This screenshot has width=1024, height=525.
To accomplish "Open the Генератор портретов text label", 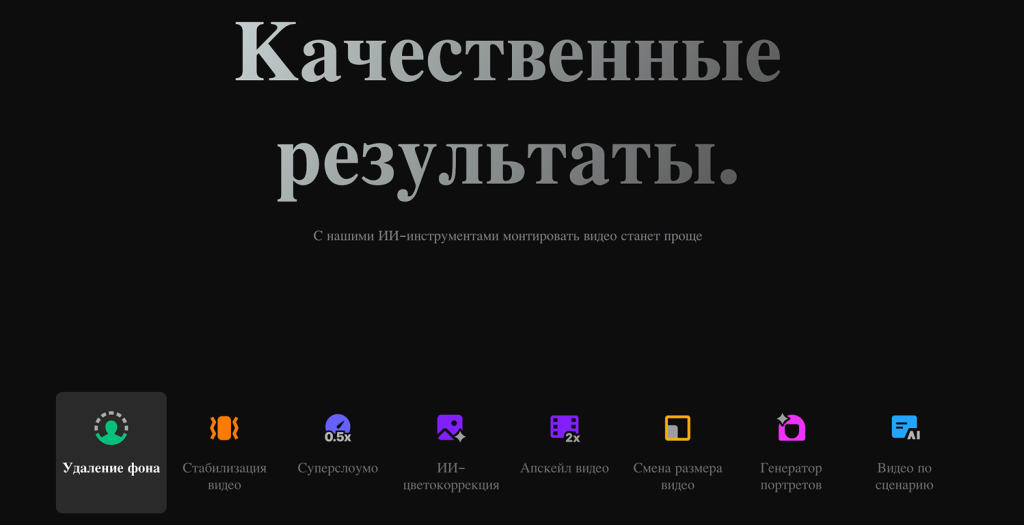I will tap(791, 476).
